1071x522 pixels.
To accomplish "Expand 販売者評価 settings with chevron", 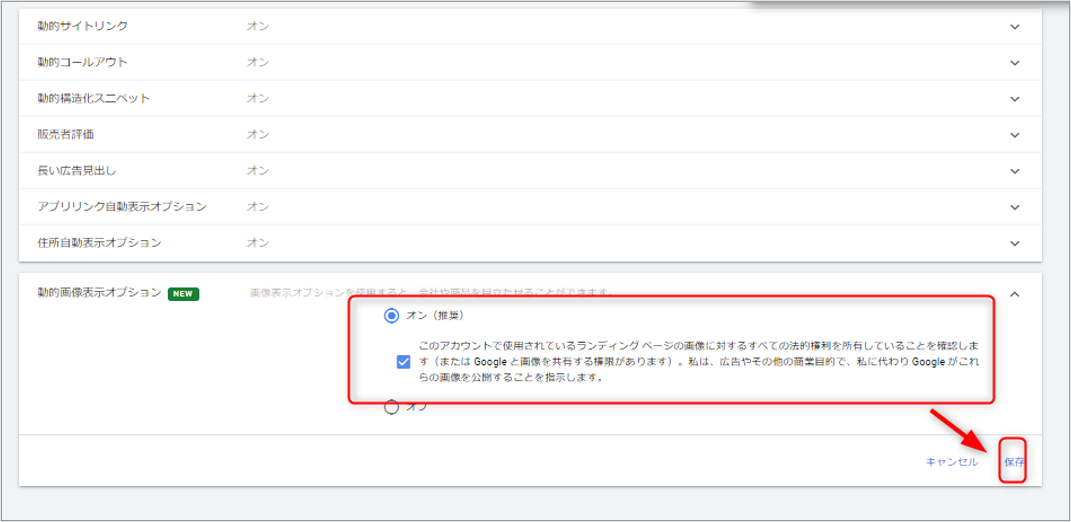I will (1014, 134).
